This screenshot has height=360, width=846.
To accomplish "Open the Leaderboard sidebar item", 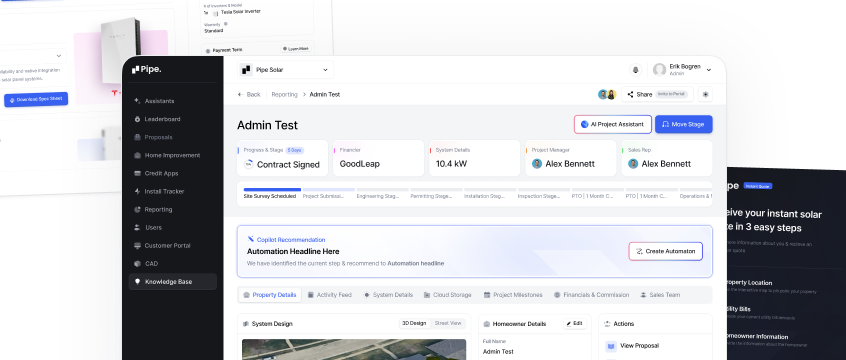I will click(x=172, y=119).
